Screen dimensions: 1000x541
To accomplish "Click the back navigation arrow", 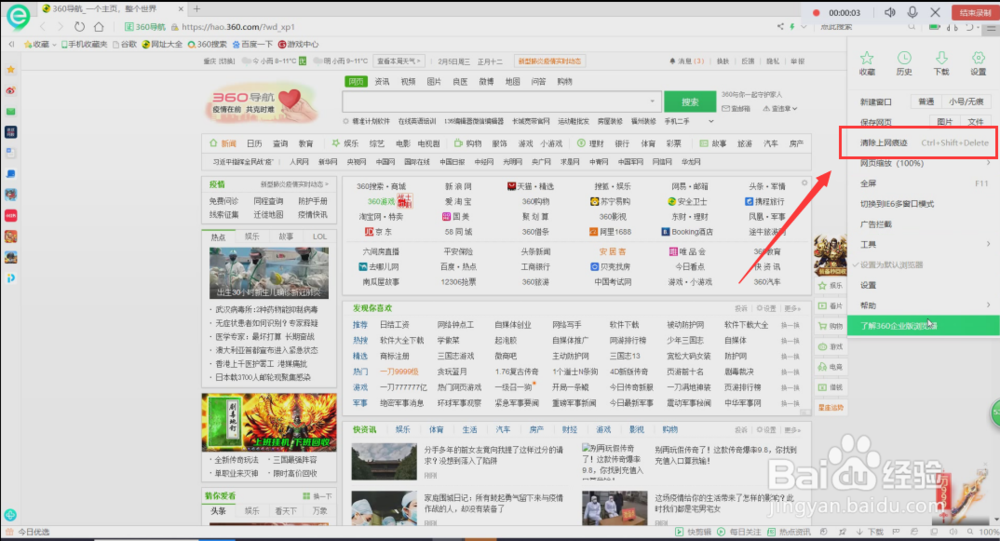I will (x=43, y=27).
